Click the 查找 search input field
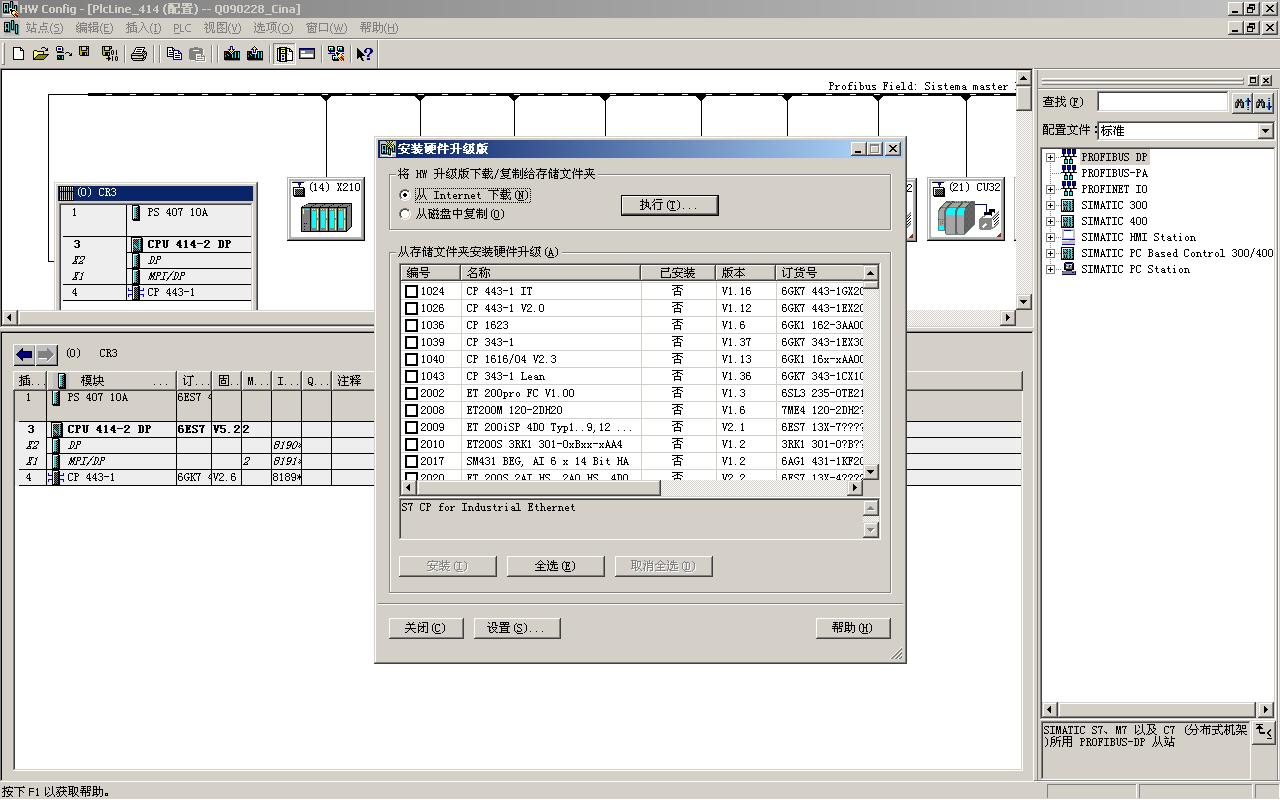The image size is (1280, 800). [1162, 102]
